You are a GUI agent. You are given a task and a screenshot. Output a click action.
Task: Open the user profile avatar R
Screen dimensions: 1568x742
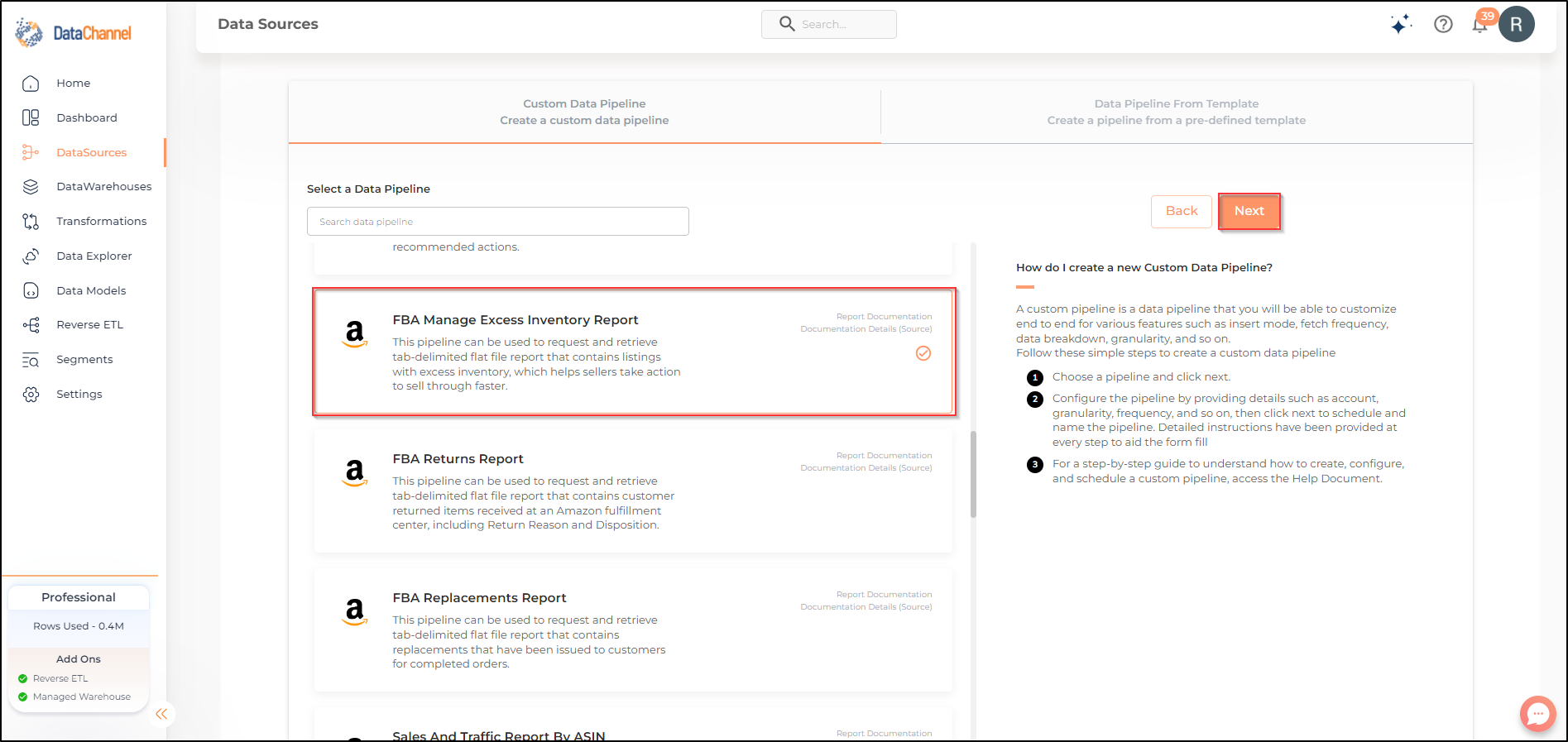[x=1516, y=24]
